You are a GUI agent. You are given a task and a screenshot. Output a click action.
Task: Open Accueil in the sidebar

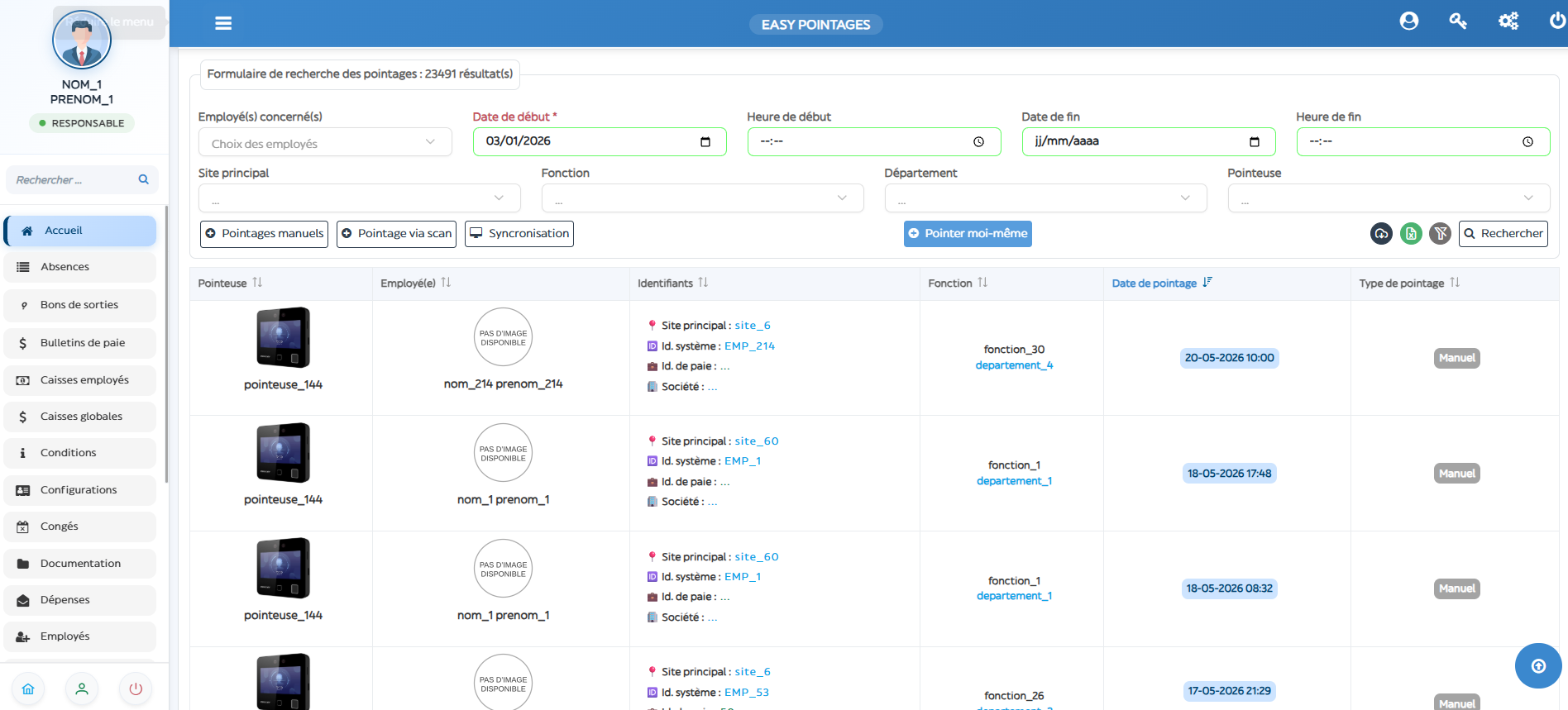click(x=80, y=231)
